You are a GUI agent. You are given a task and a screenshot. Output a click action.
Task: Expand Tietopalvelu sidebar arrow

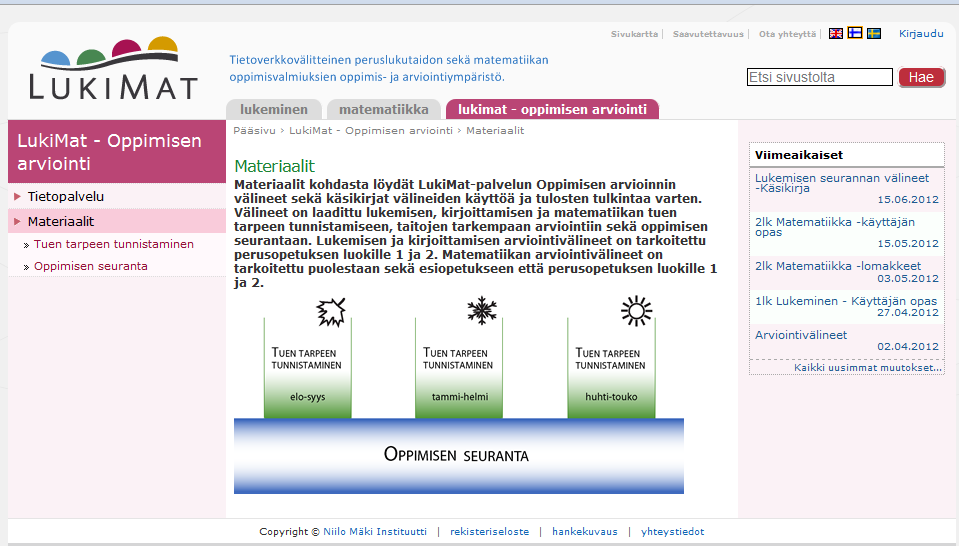(x=17, y=196)
